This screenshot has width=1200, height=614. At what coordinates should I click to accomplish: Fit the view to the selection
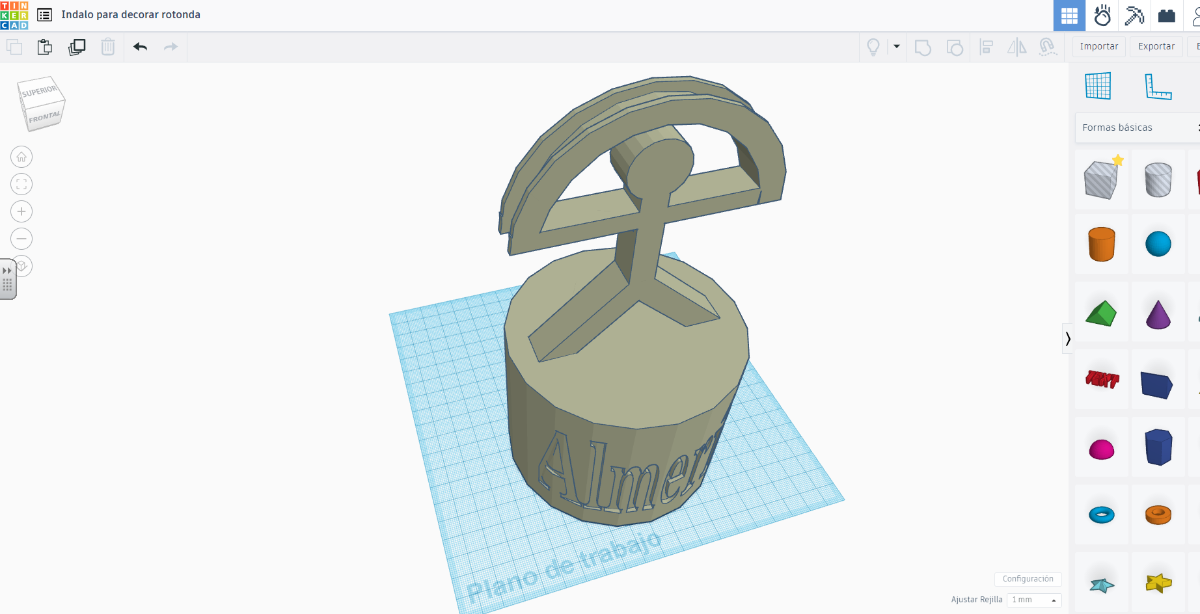[21, 184]
